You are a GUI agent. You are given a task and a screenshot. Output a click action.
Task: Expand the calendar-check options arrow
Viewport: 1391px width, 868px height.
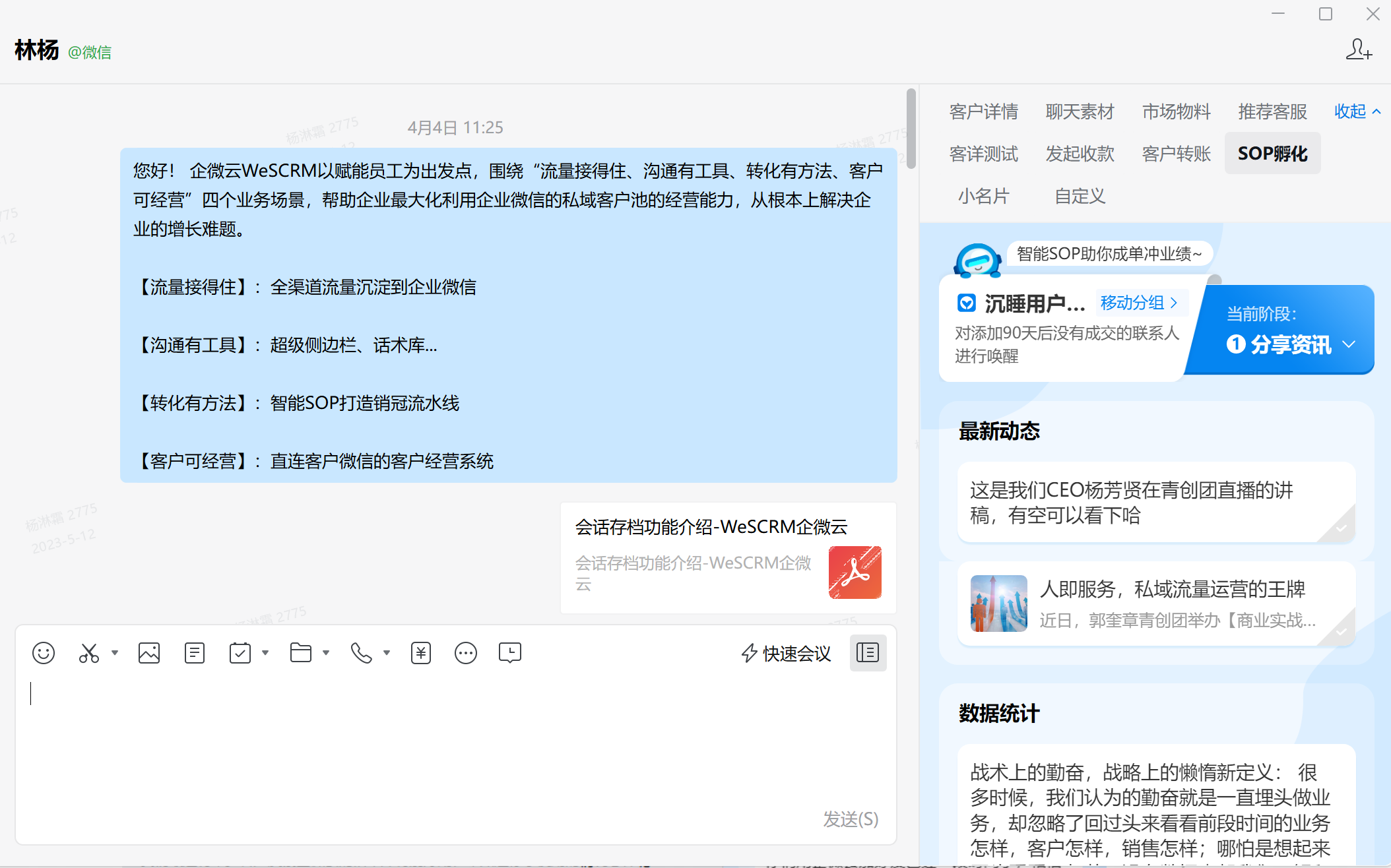[265, 653]
